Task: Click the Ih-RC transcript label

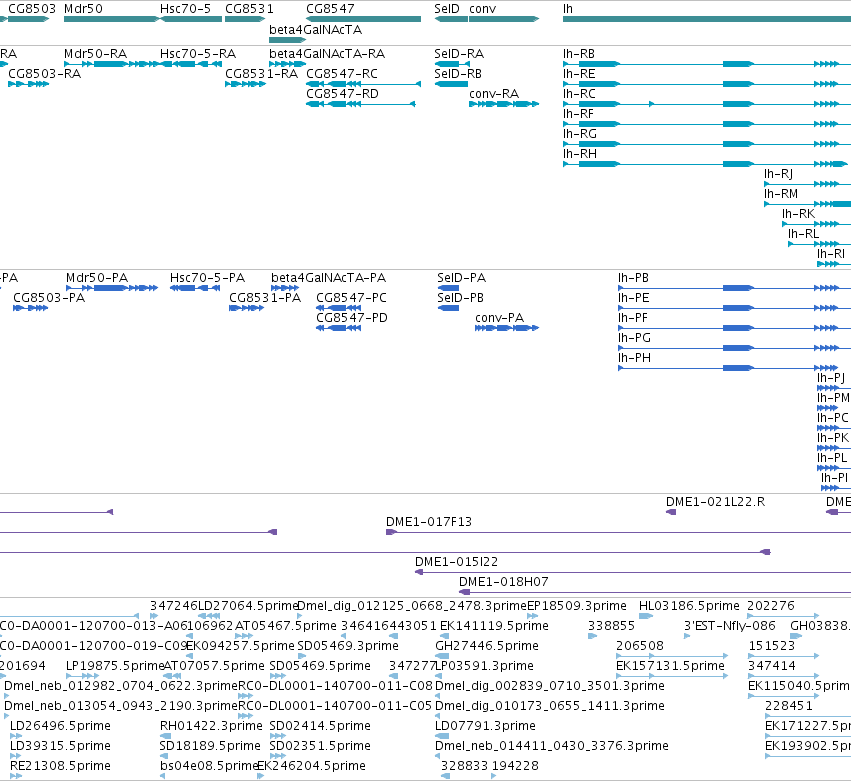Action: pyautogui.click(x=579, y=93)
